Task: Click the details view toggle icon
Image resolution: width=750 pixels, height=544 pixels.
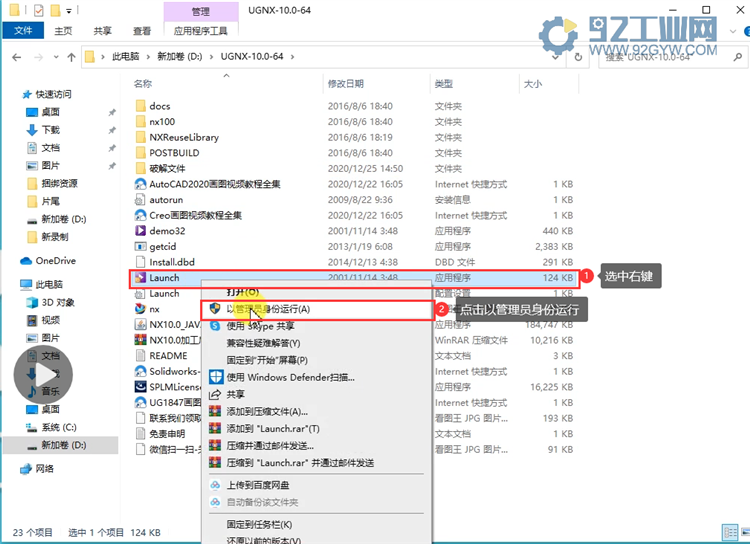Action: (x=730, y=532)
